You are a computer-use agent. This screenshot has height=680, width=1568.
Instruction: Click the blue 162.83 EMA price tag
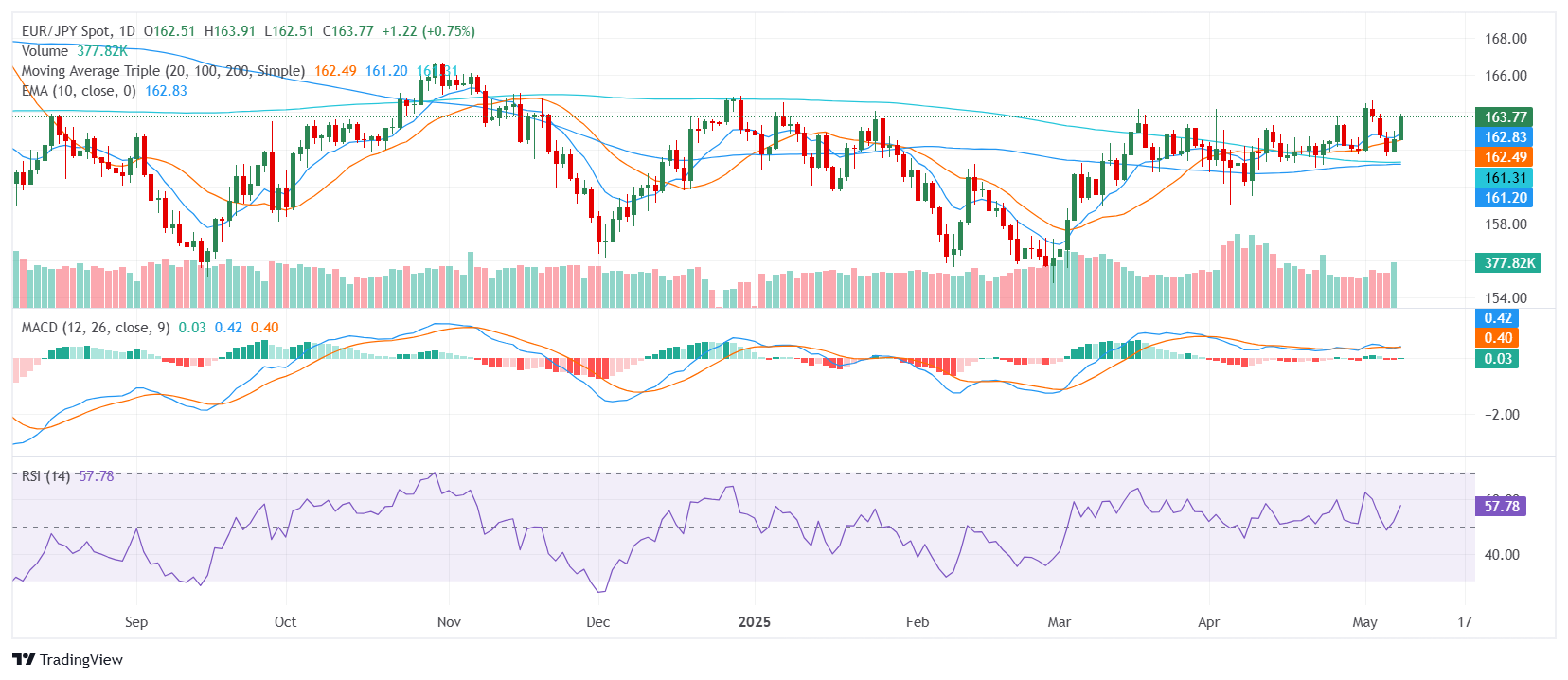[x=1505, y=137]
